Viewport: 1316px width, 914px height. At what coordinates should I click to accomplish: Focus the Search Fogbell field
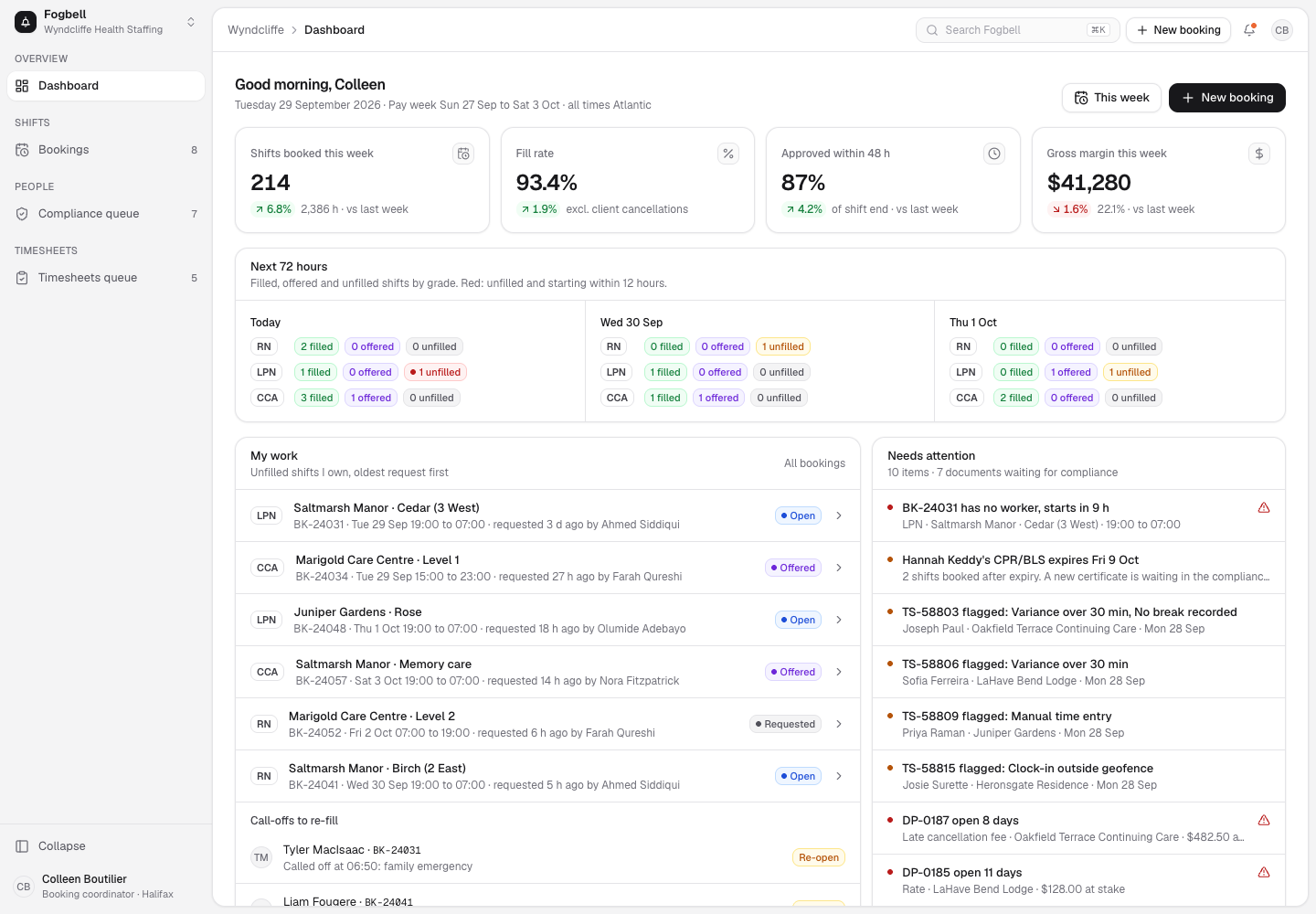pyautogui.click(x=1018, y=30)
